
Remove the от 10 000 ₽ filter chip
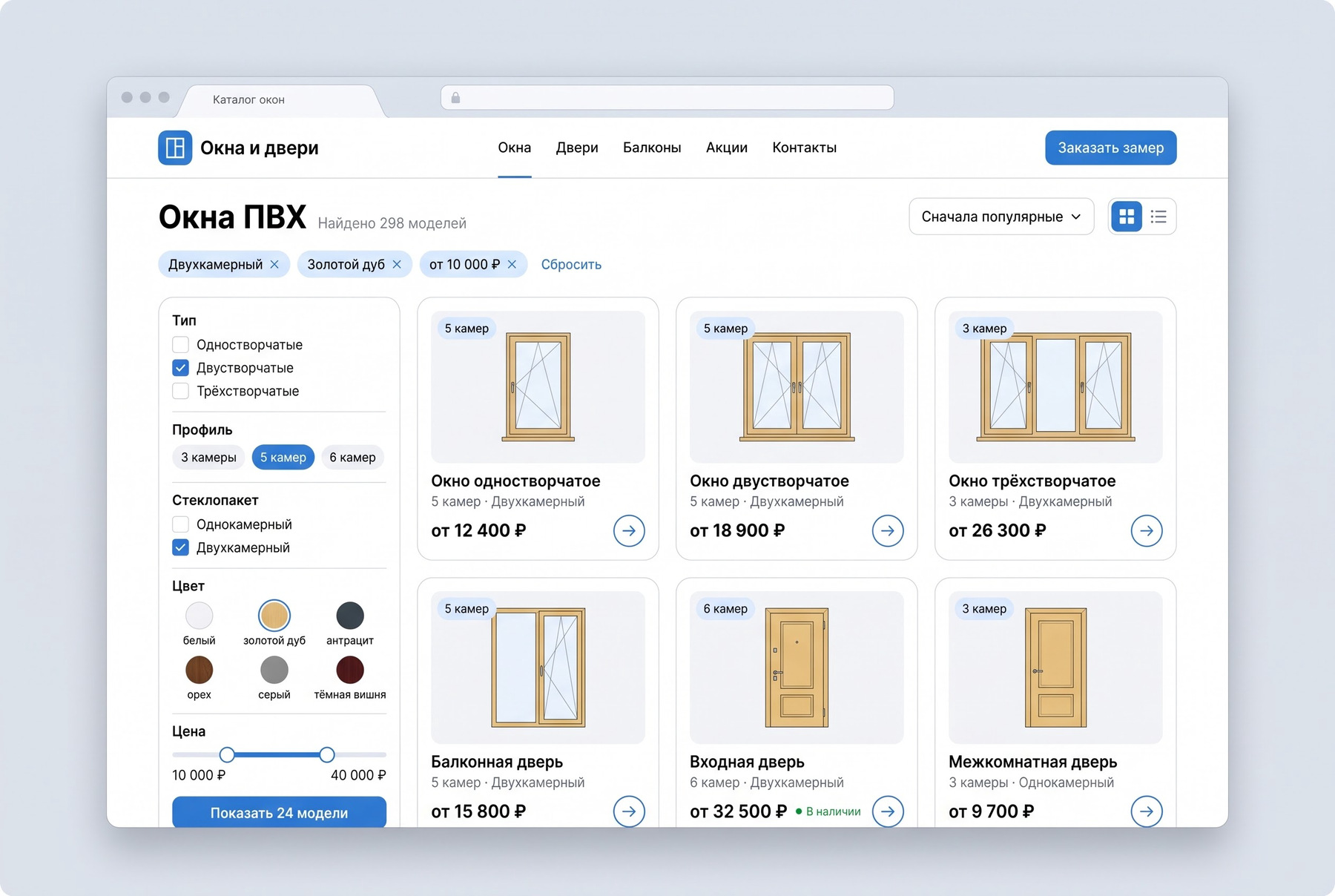512,265
